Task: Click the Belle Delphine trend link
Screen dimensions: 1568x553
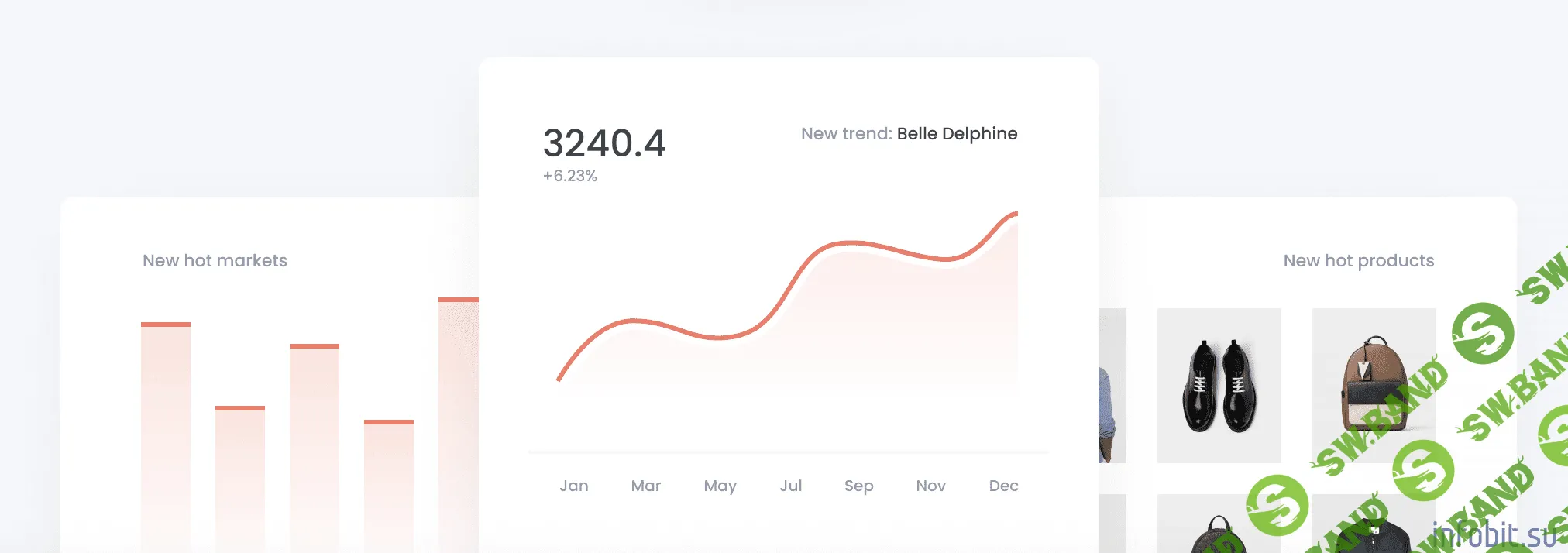Action: click(957, 134)
